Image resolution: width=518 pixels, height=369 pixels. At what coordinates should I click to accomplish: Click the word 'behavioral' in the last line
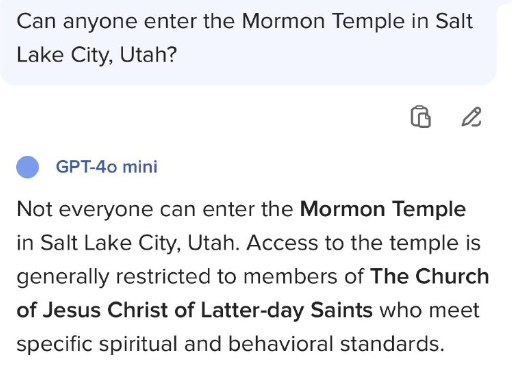tap(280, 344)
